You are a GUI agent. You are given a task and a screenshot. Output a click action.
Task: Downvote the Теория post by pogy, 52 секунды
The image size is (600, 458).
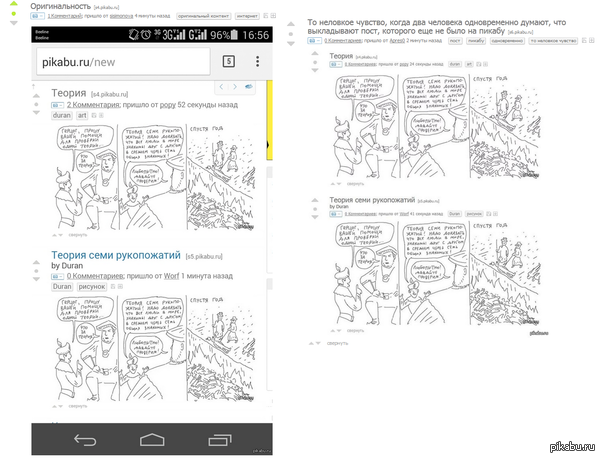point(36,112)
